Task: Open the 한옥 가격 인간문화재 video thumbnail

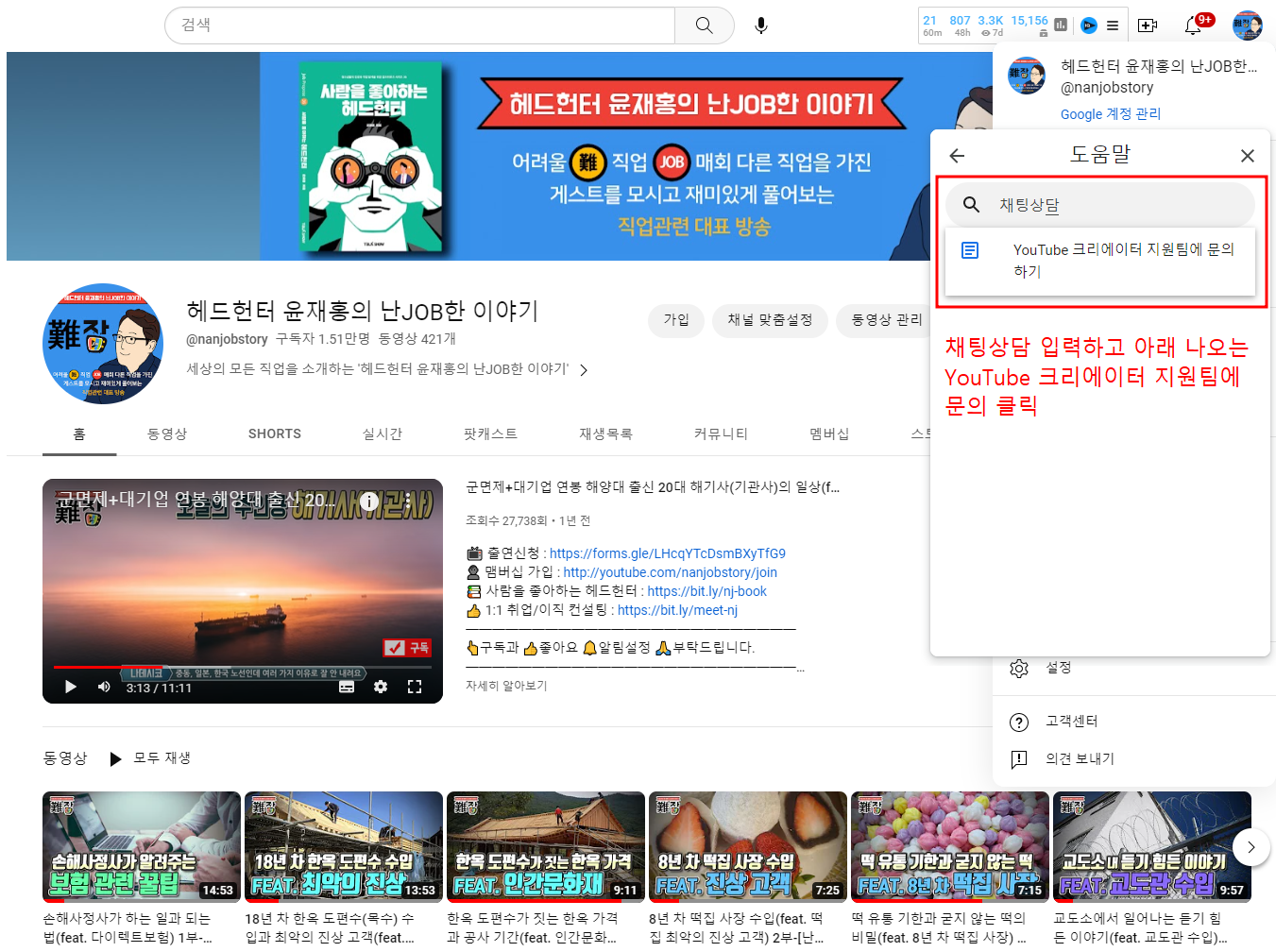Action: coord(546,846)
